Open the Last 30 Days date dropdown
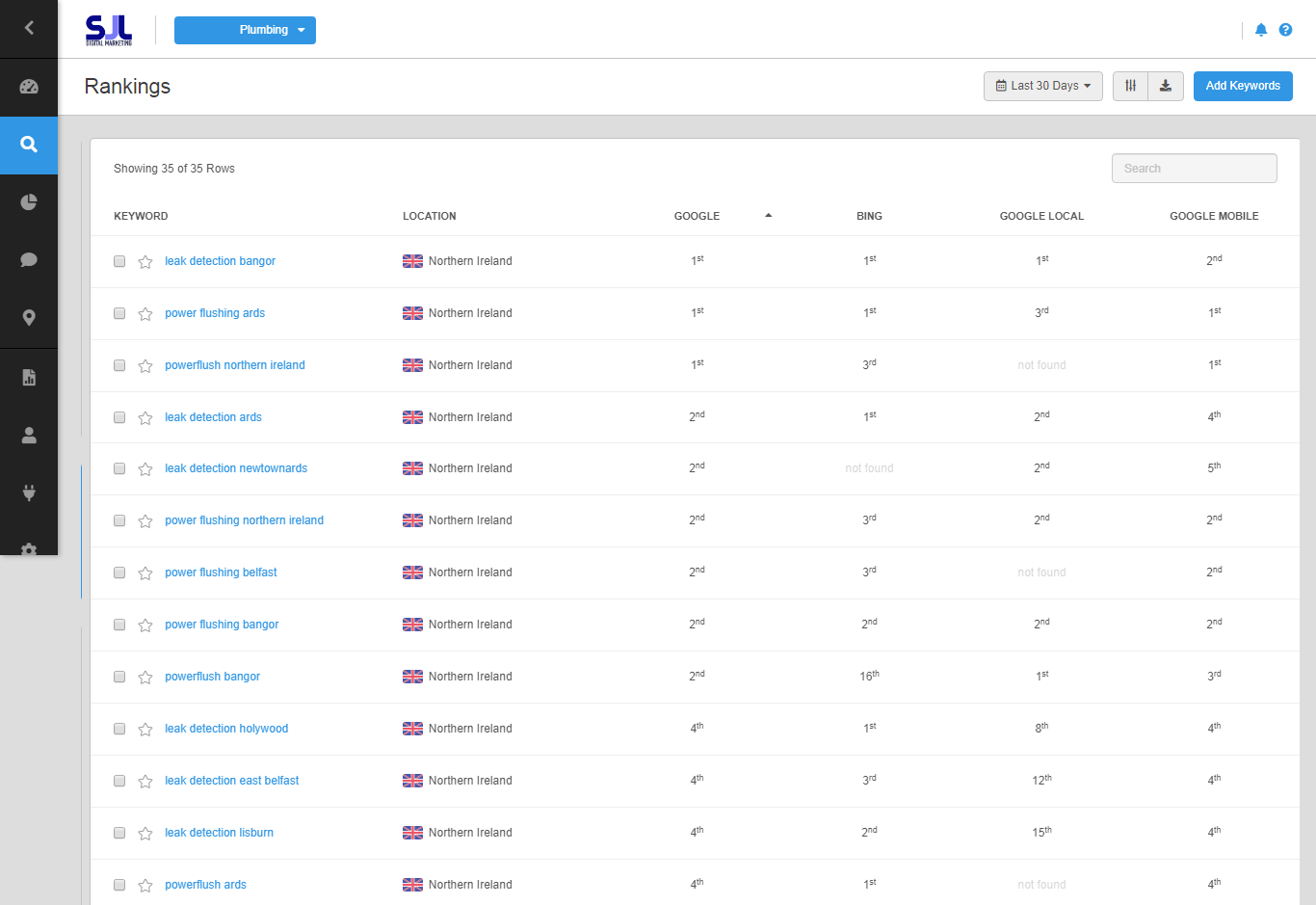Viewport: 1316px width, 905px height. tap(1043, 86)
